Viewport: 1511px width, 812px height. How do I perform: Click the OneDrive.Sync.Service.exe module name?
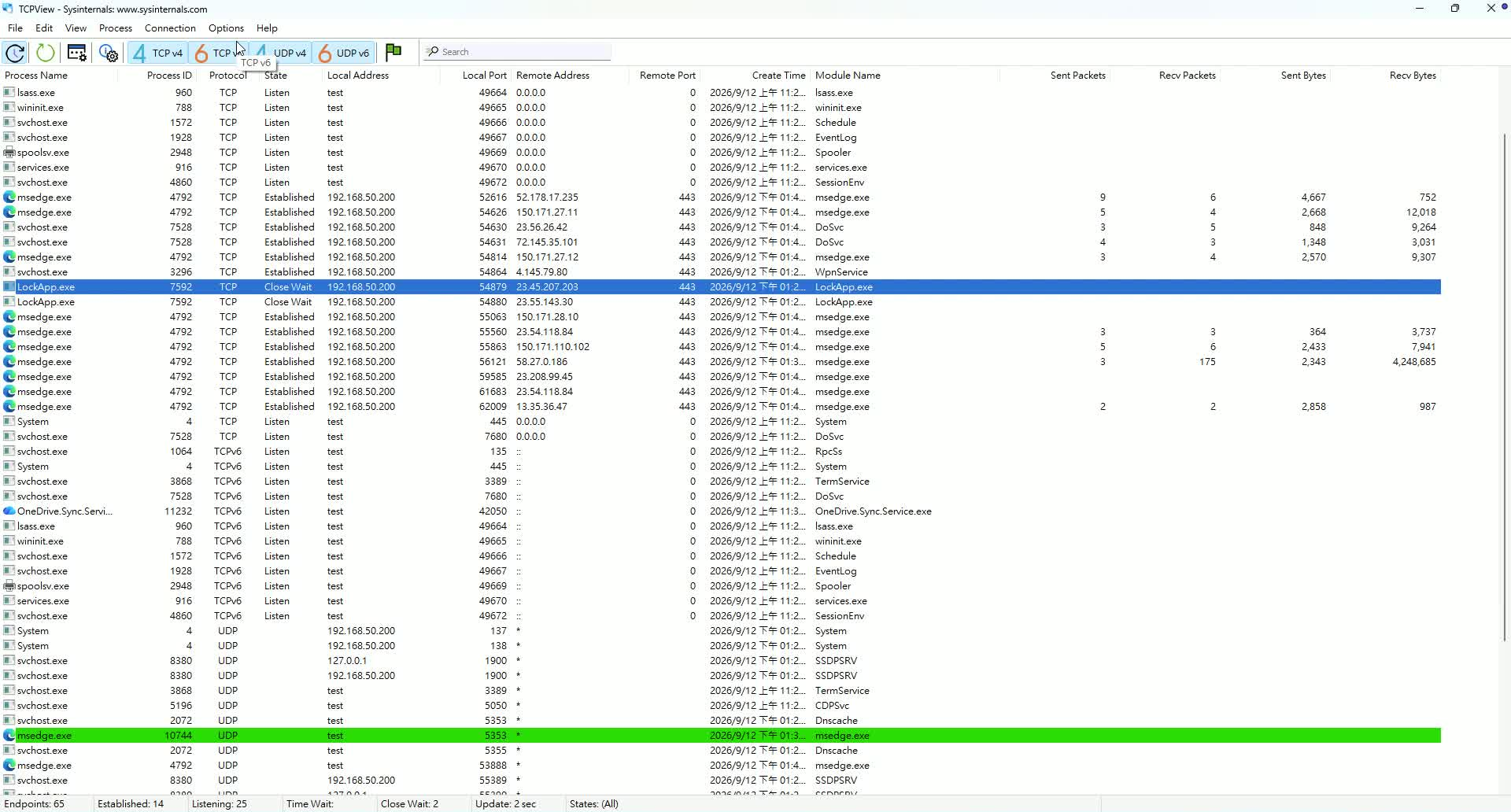tap(874, 511)
